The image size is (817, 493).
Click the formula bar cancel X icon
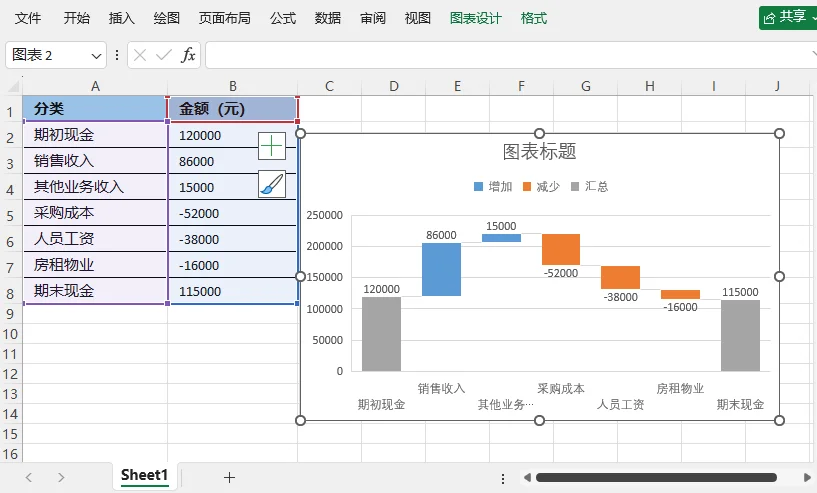[140, 55]
